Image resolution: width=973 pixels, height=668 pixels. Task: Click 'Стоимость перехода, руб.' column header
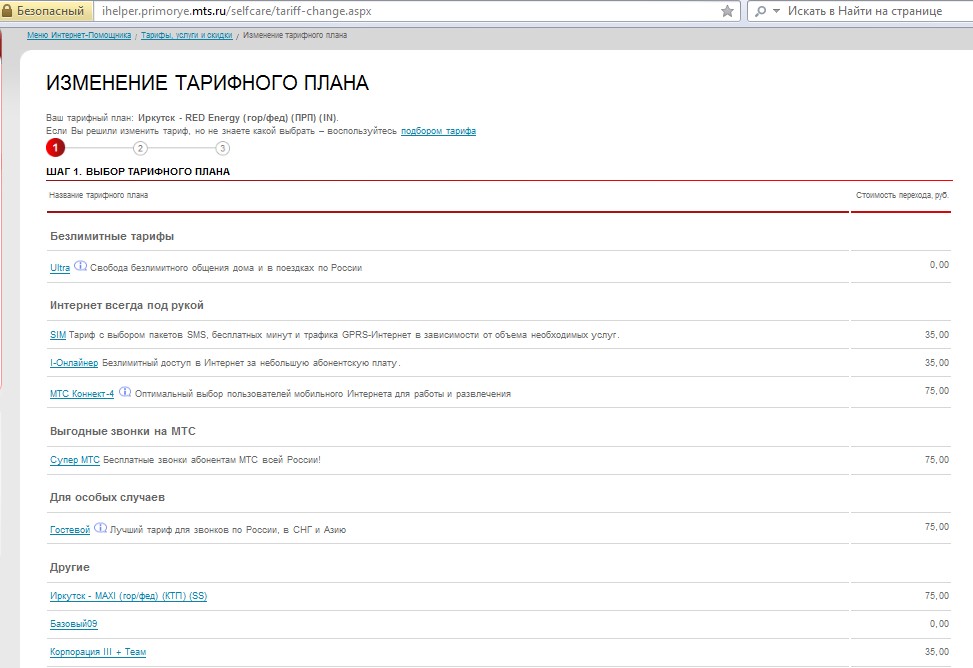pyautogui.click(x=902, y=195)
